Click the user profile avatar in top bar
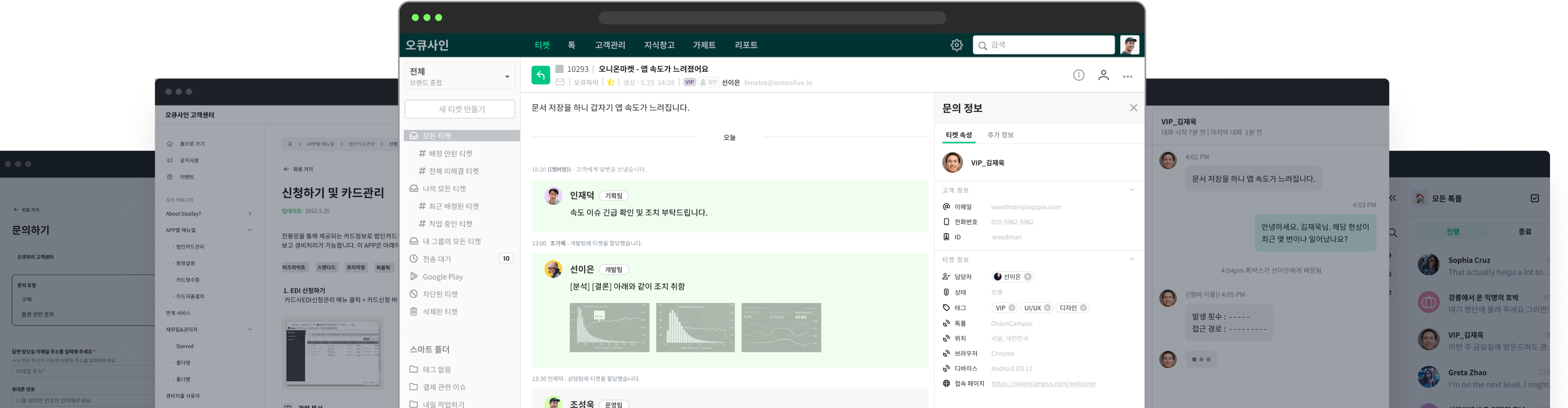 click(1130, 45)
